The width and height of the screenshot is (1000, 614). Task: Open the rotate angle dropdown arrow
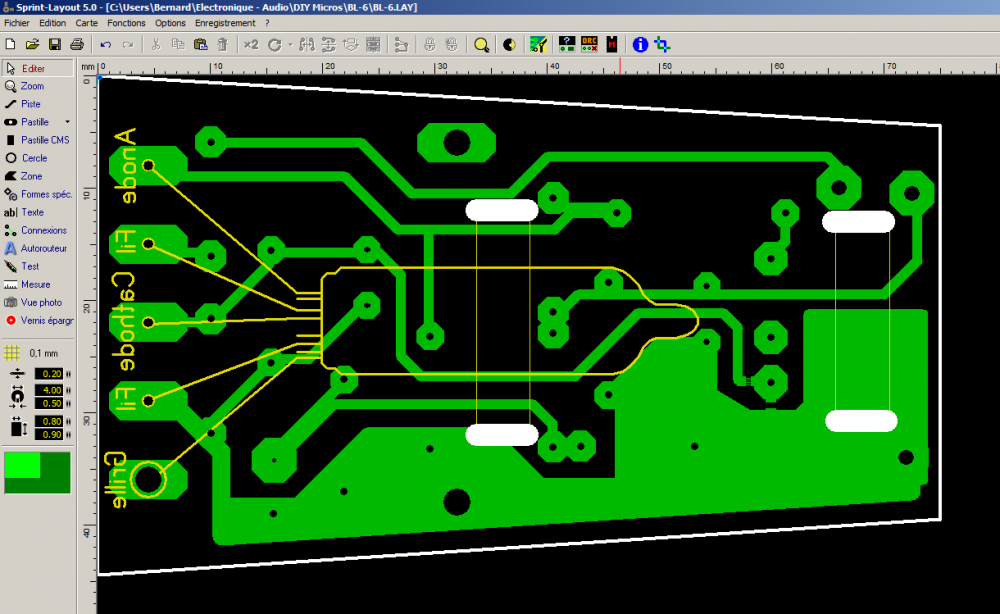[290, 44]
